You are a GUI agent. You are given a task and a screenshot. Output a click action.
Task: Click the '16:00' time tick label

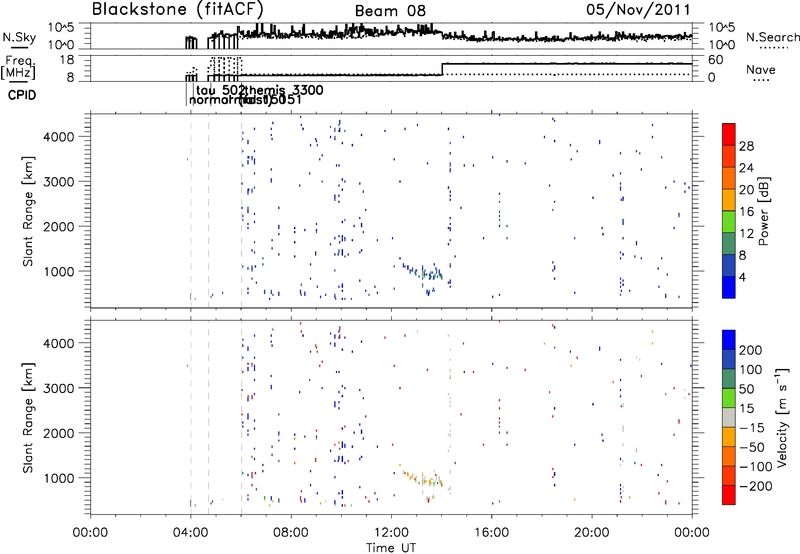click(x=491, y=533)
